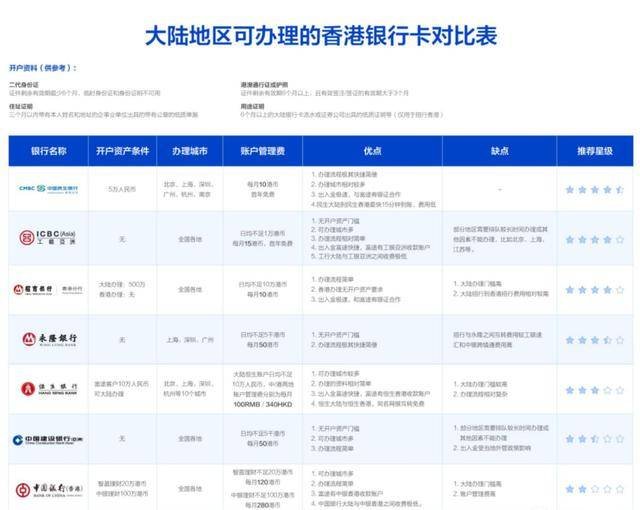Image resolution: width=640 pixels, height=510 pixels.
Task: Click the 开户资产条件 column header
Action: tap(122, 151)
